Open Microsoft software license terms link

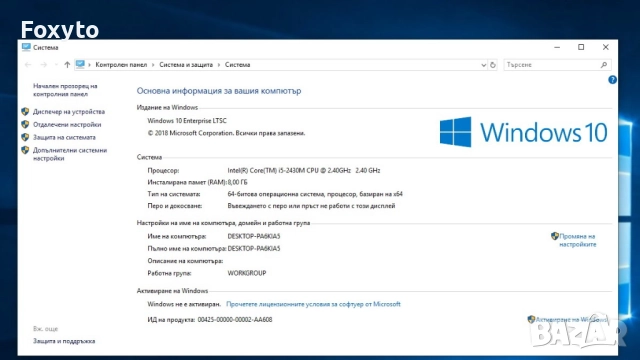tap(313, 304)
